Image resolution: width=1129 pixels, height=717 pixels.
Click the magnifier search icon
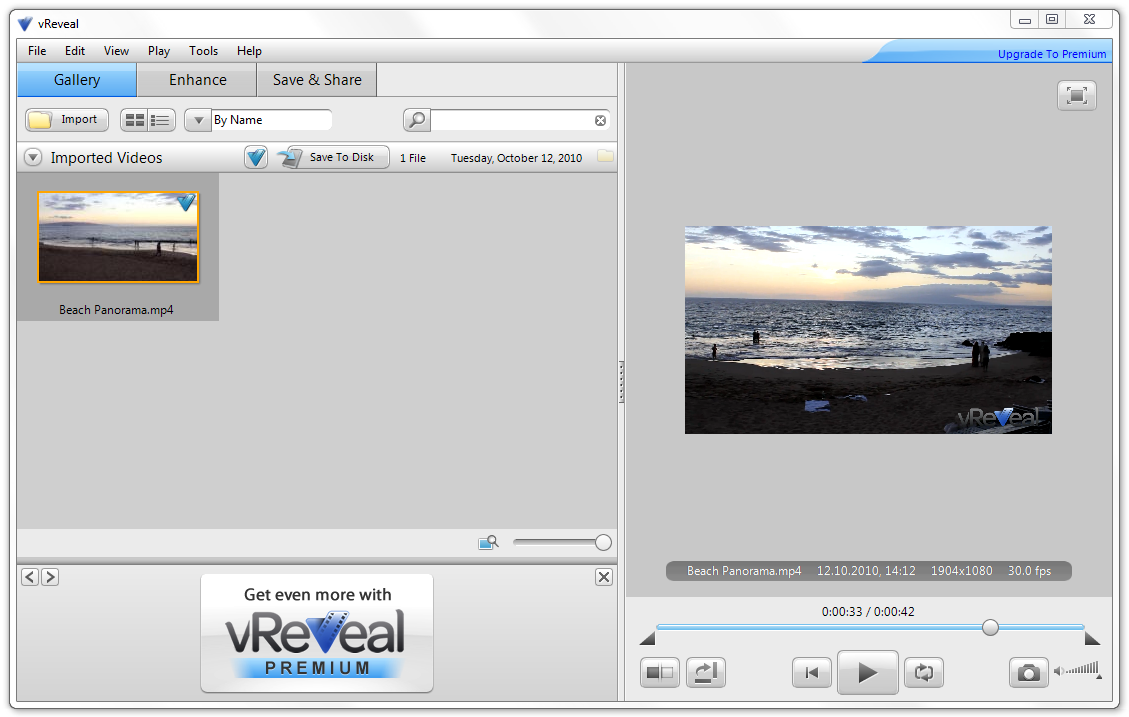417,120
